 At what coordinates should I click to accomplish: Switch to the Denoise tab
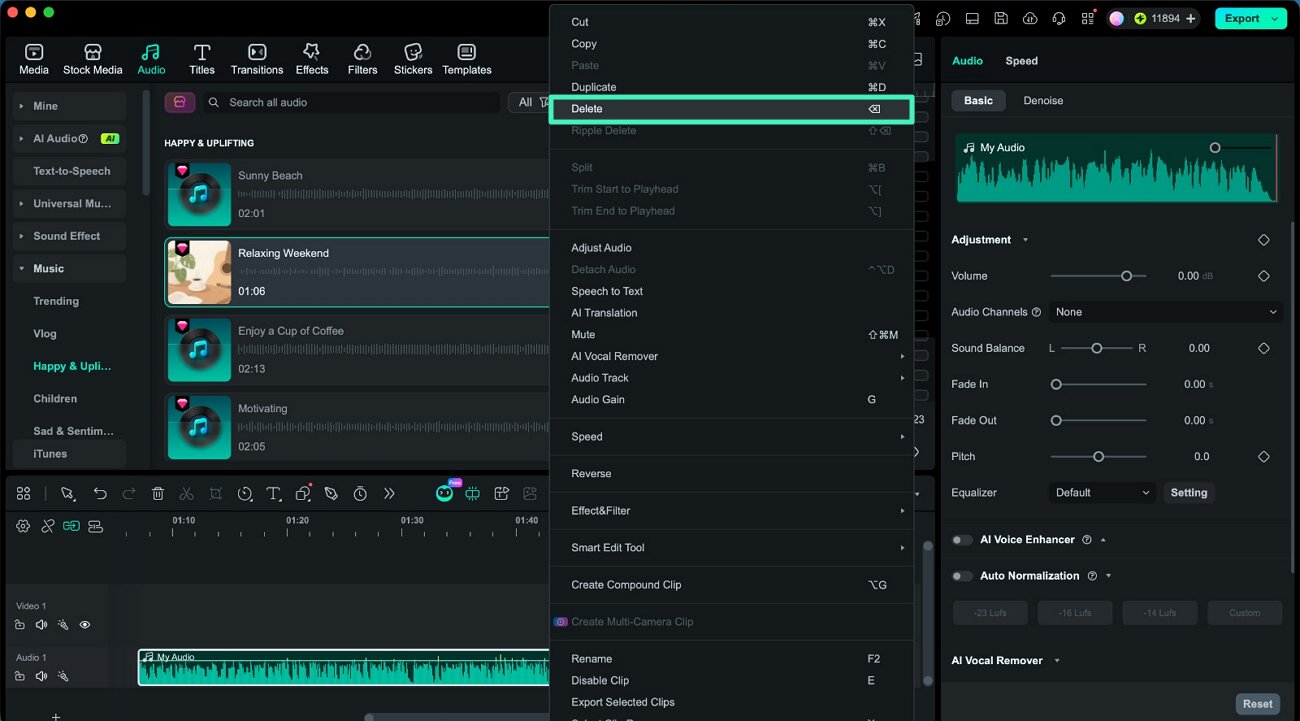tap(1043, 101)
